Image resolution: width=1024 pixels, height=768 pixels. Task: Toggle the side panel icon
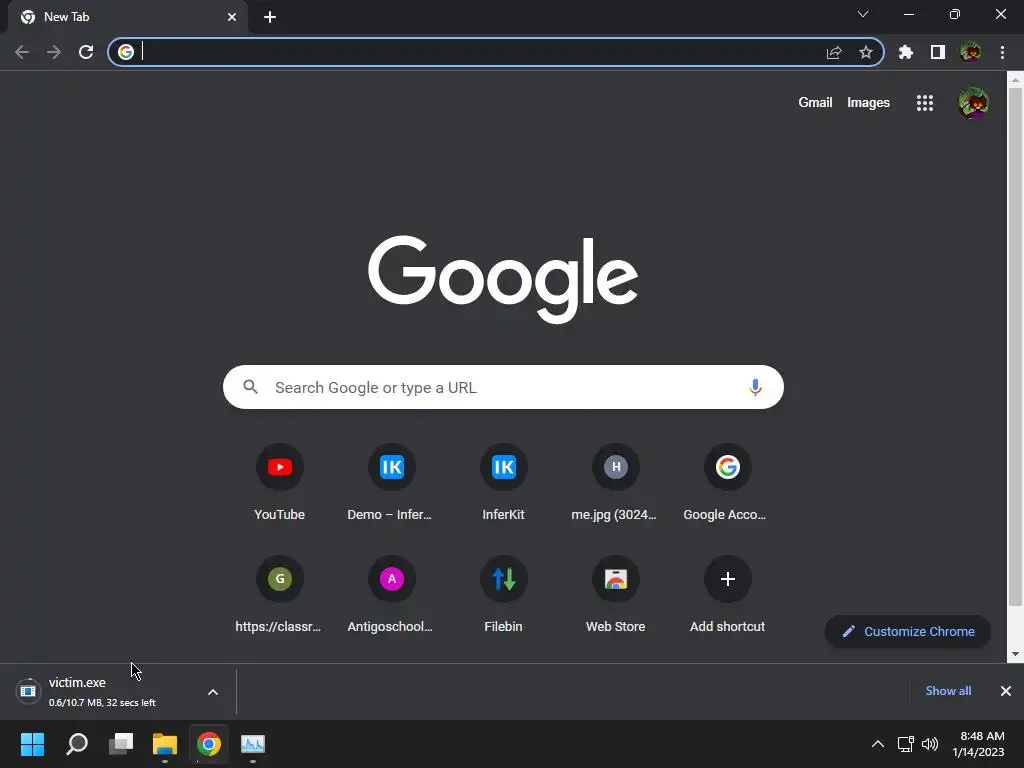[x=938, y=52]
